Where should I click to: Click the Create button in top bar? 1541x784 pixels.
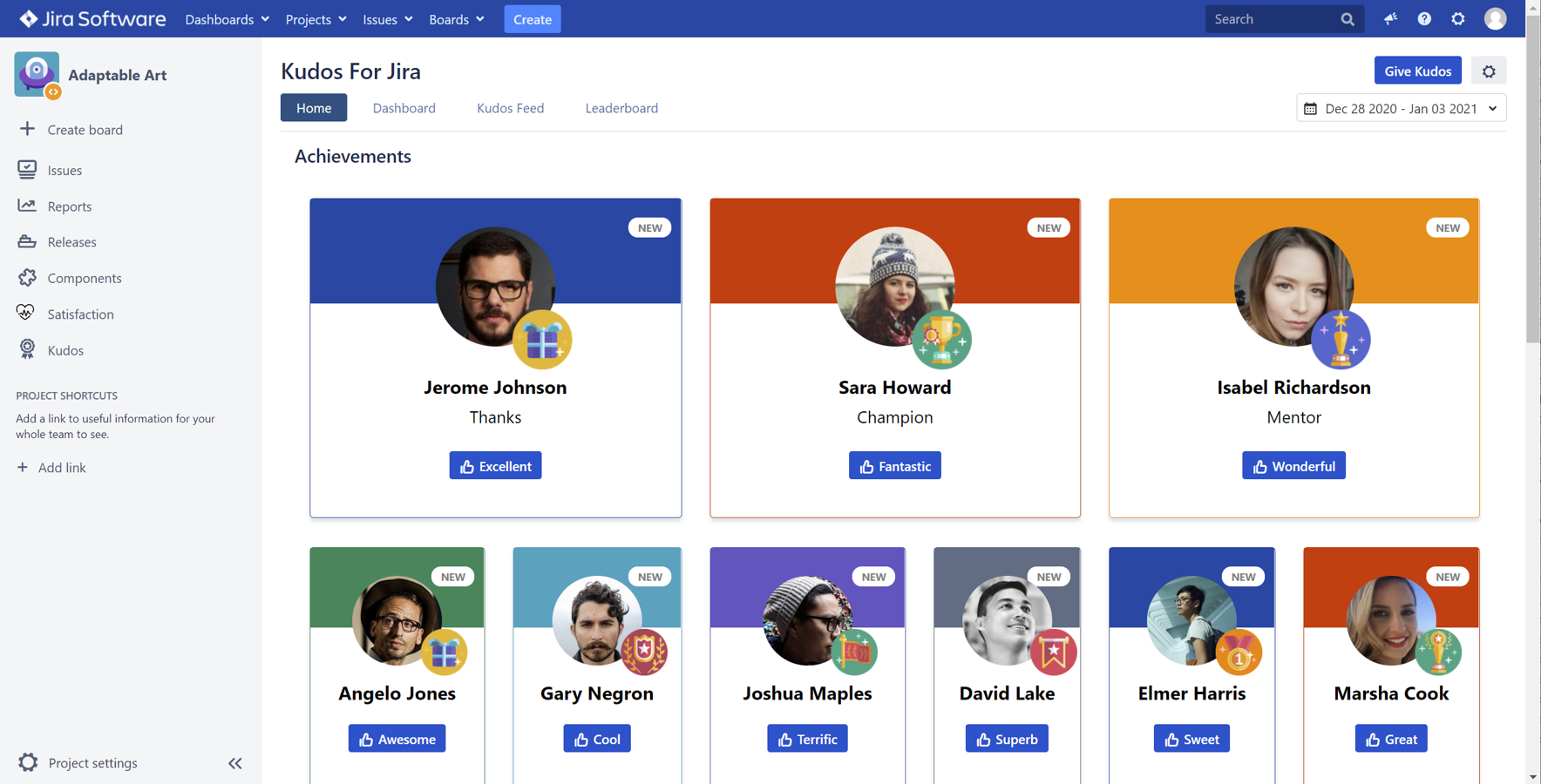[533, 19]
